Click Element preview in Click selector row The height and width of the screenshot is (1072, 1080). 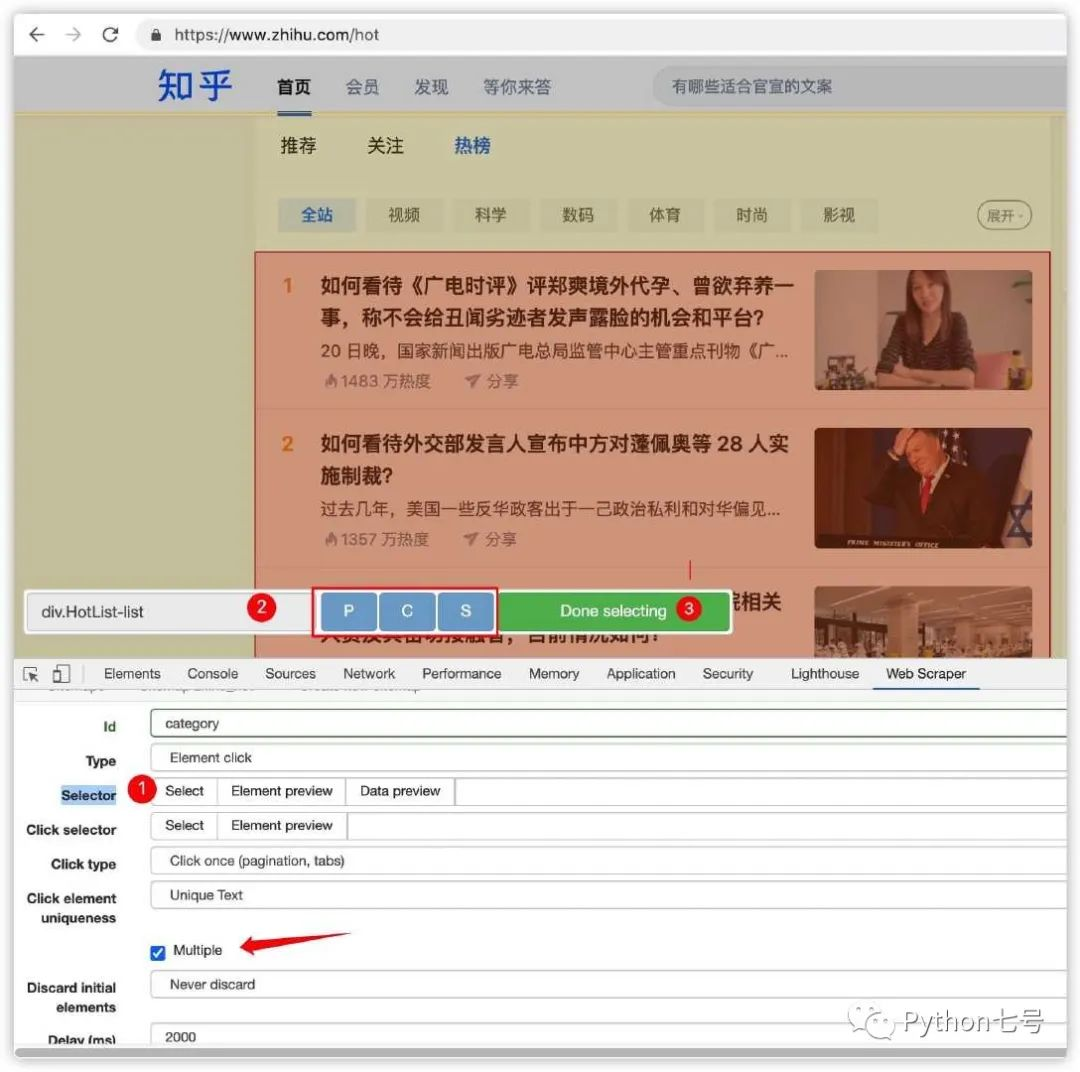[282, 825]
